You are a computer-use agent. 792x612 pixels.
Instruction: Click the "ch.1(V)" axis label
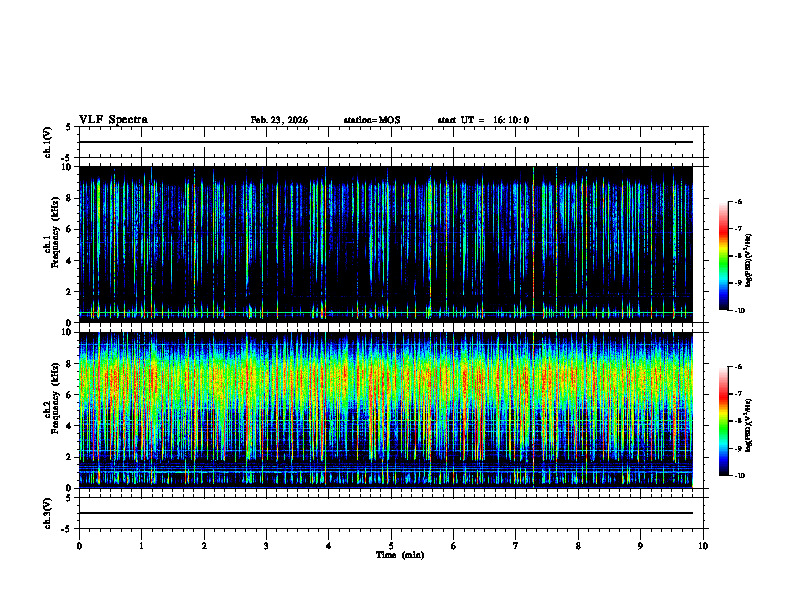pos(48,142)
